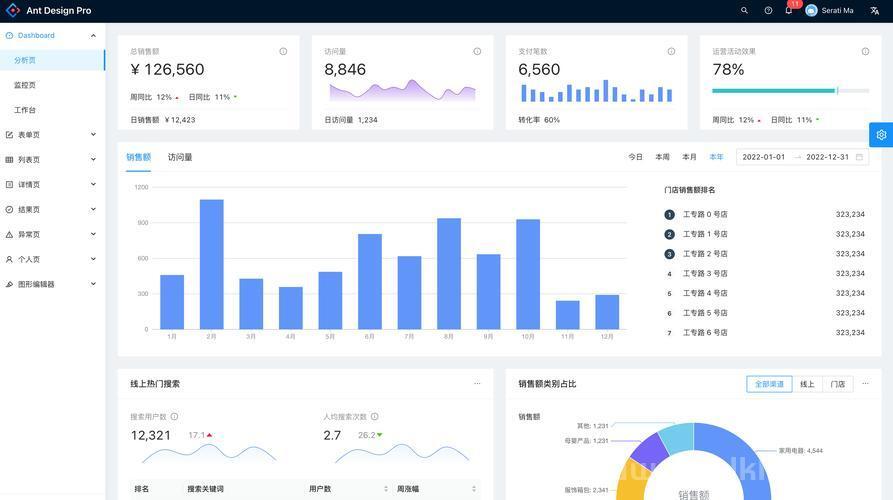Open the notification bell with badge
893x500 pixels.
point(789,10)
